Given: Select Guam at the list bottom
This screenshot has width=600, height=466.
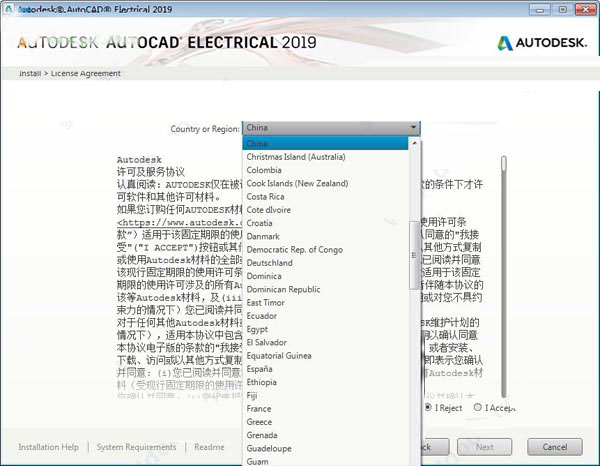Looking at the screenshot, I should [326, 461].
